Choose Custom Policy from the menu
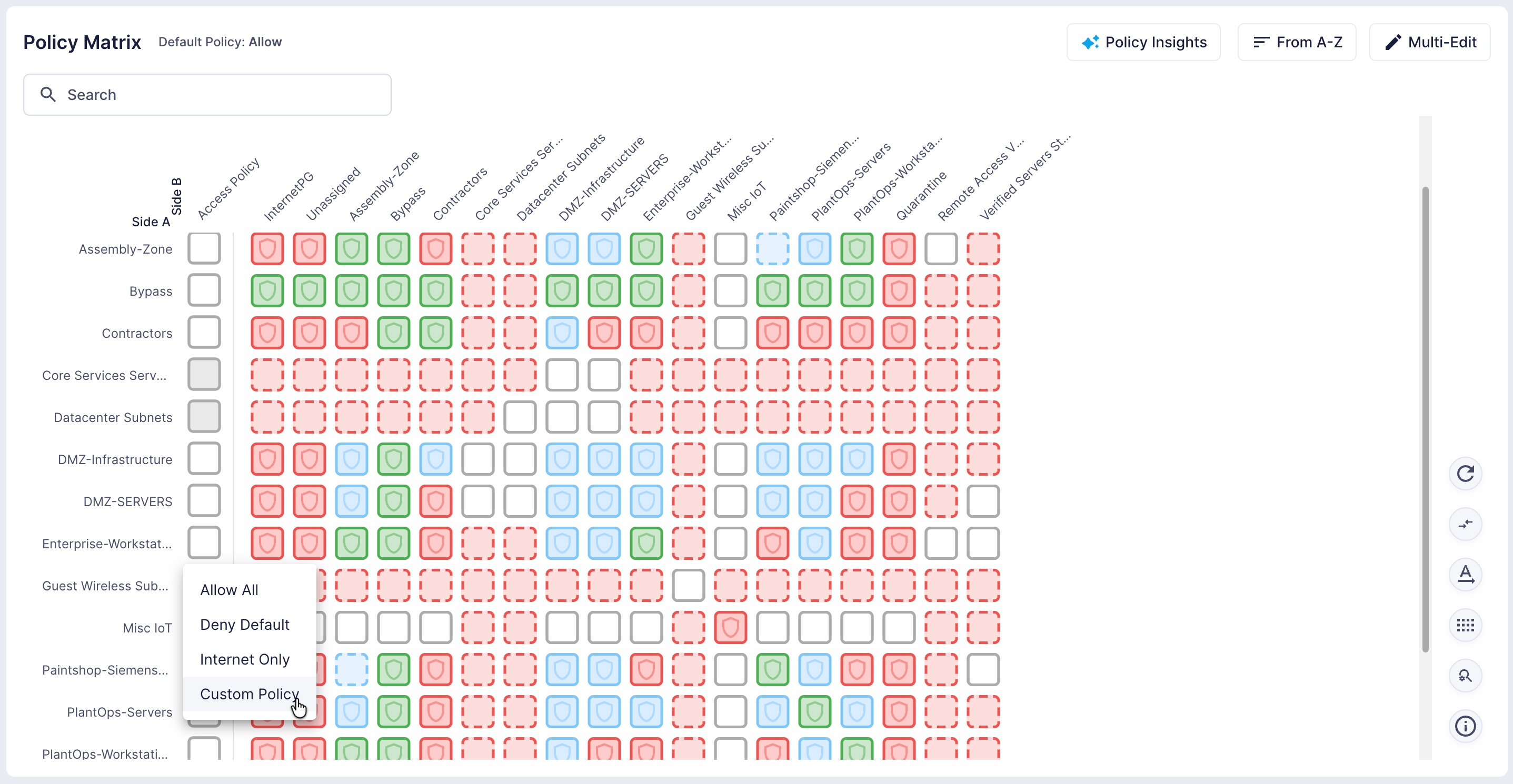 [250, 693]
